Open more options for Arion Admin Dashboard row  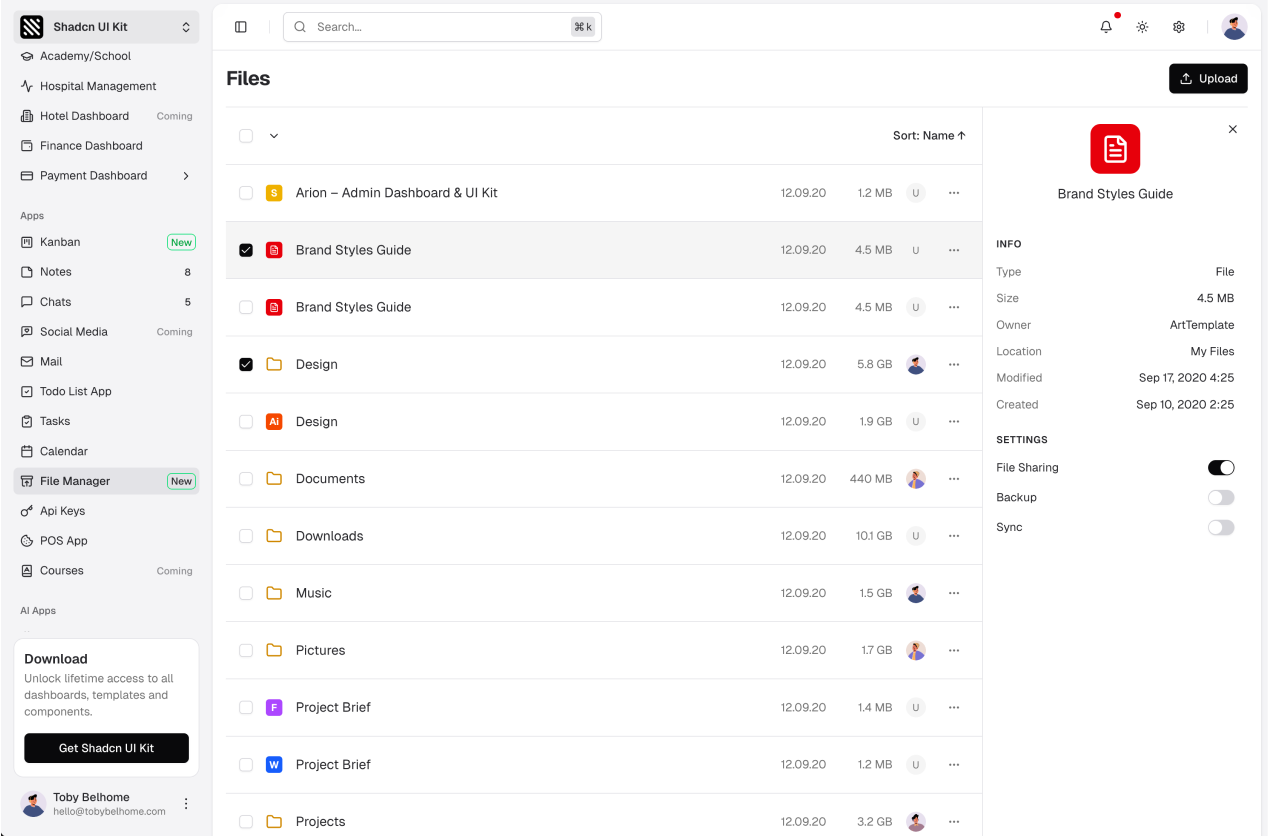(954, 193)
